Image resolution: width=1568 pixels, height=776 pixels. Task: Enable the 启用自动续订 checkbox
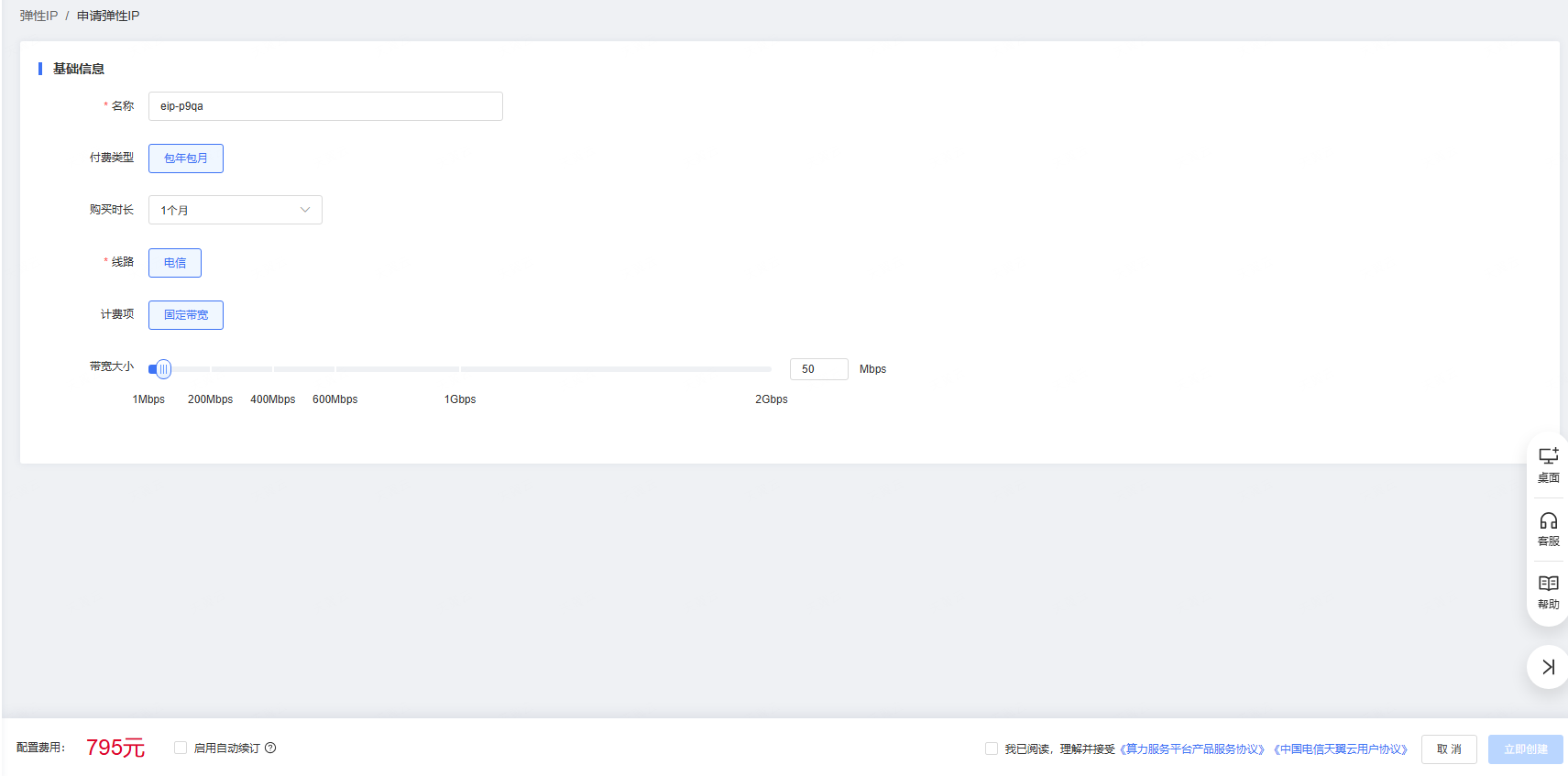click(181, 748)
